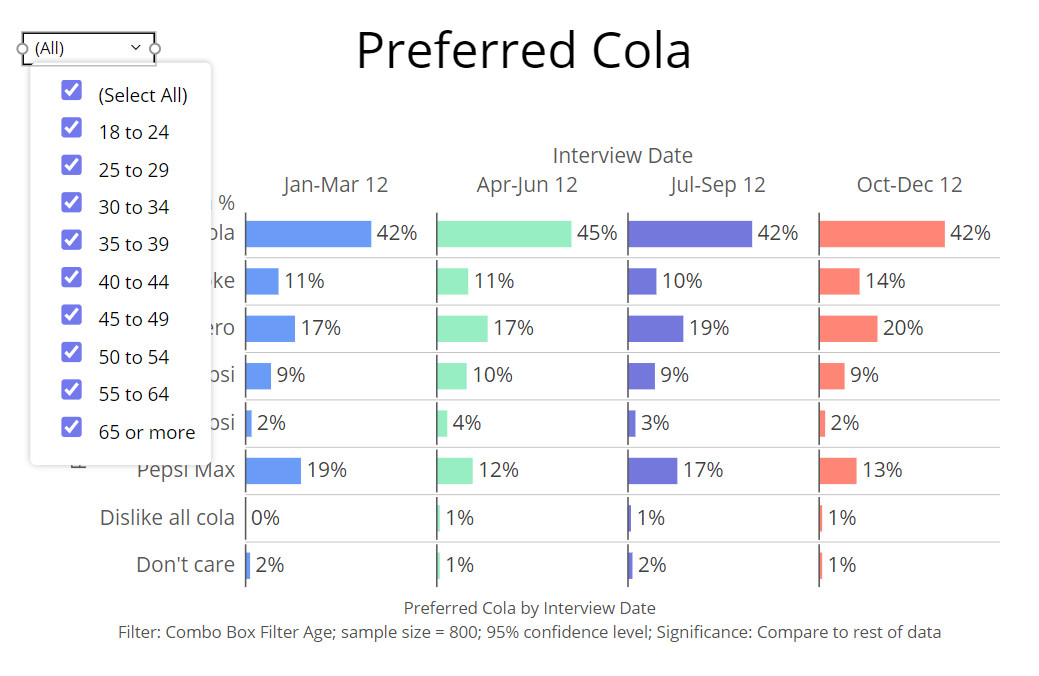
Task: Toggle the 35 to 39 checkbox
Action: (72, 240)
